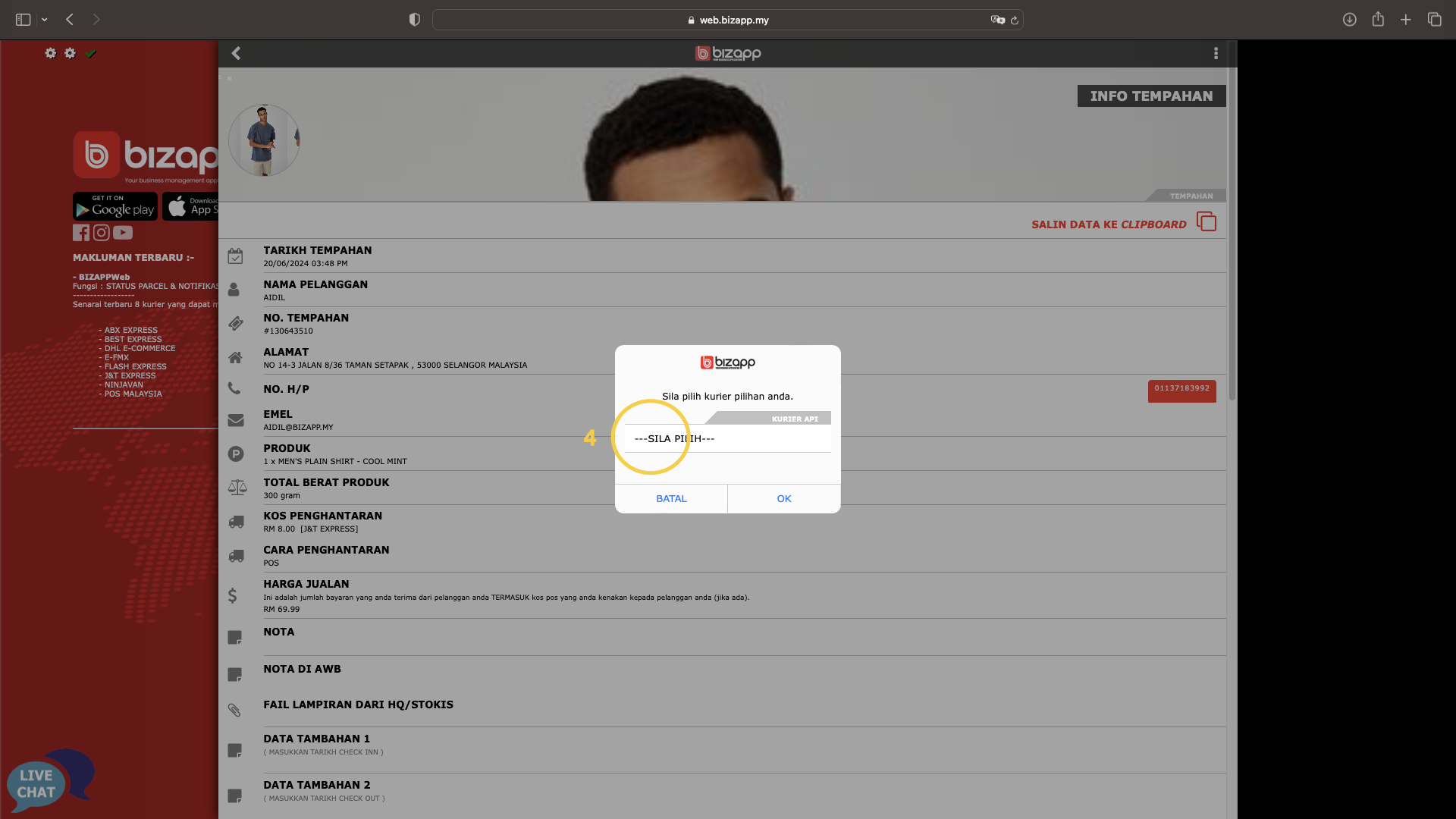Open the LIVE CHAT bubble
The image size is (1456, 819).
coord(50,781)
